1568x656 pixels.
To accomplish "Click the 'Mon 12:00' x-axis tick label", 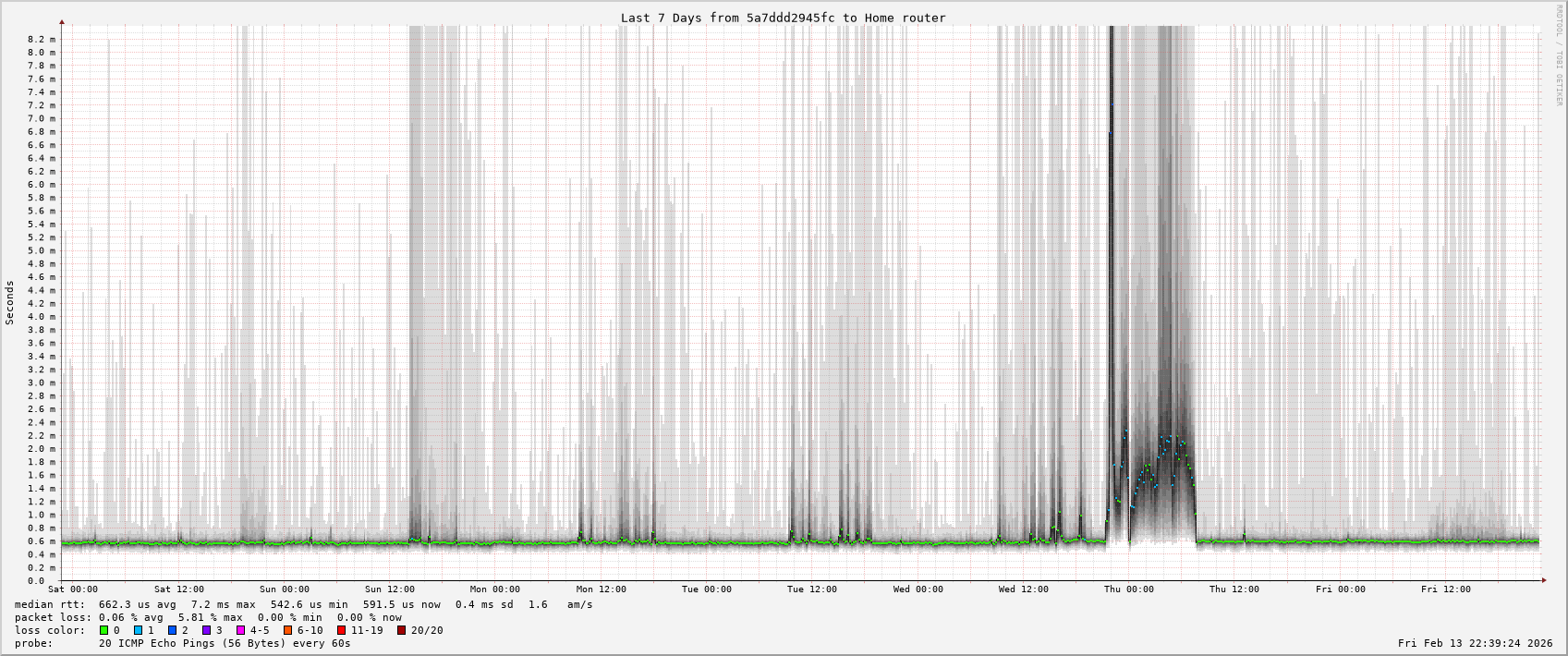I will [x=601, y=589].
